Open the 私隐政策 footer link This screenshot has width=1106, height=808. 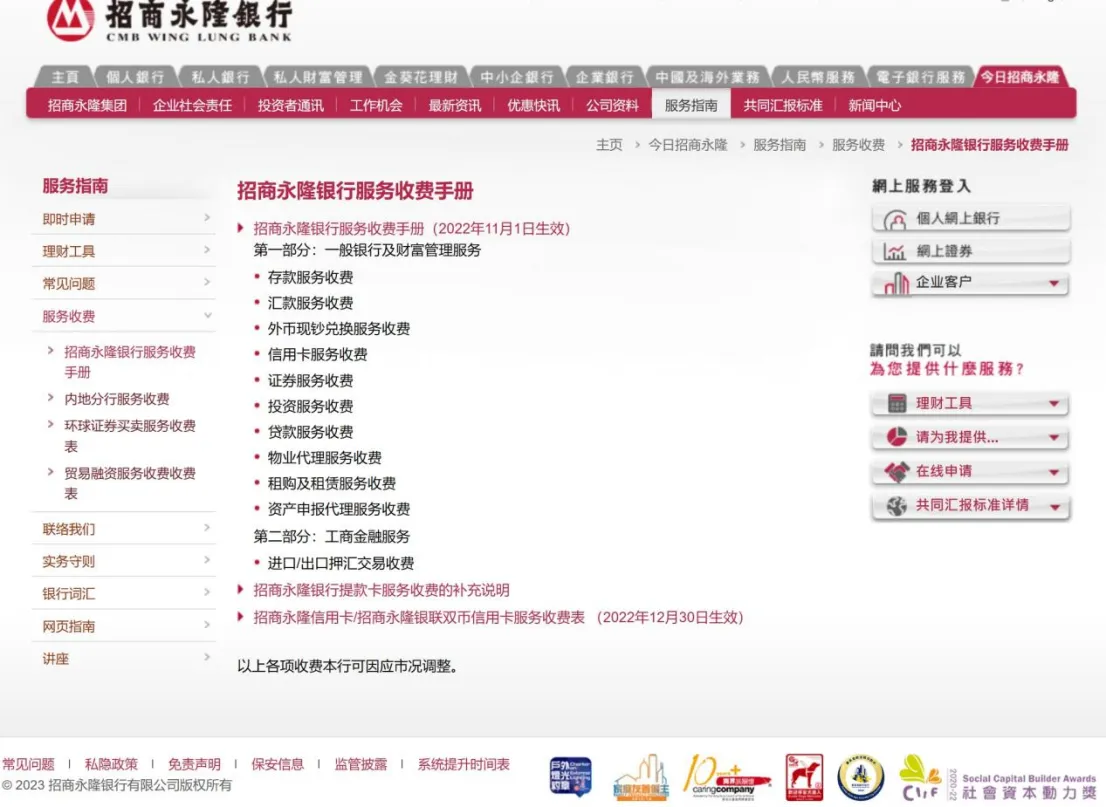point(111,764)
